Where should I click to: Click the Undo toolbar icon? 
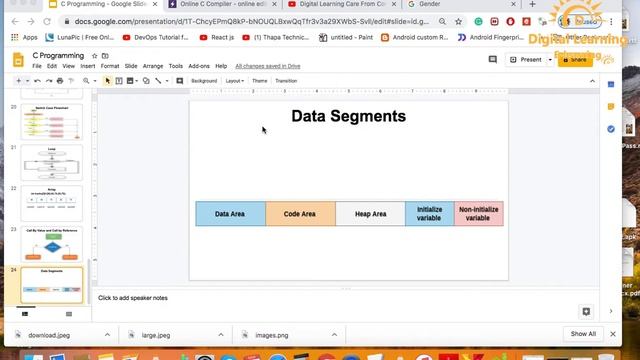pos(38,81)
